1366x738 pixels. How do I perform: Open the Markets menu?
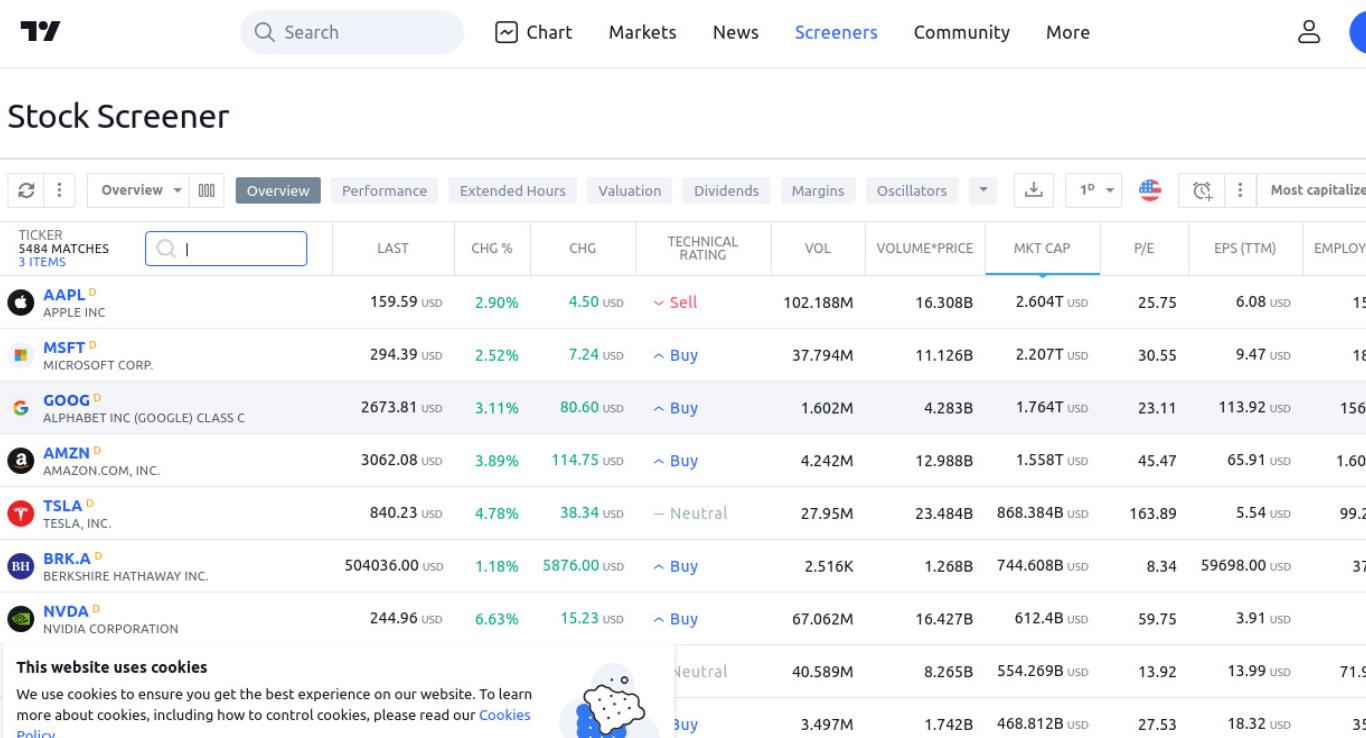[642, 32]
